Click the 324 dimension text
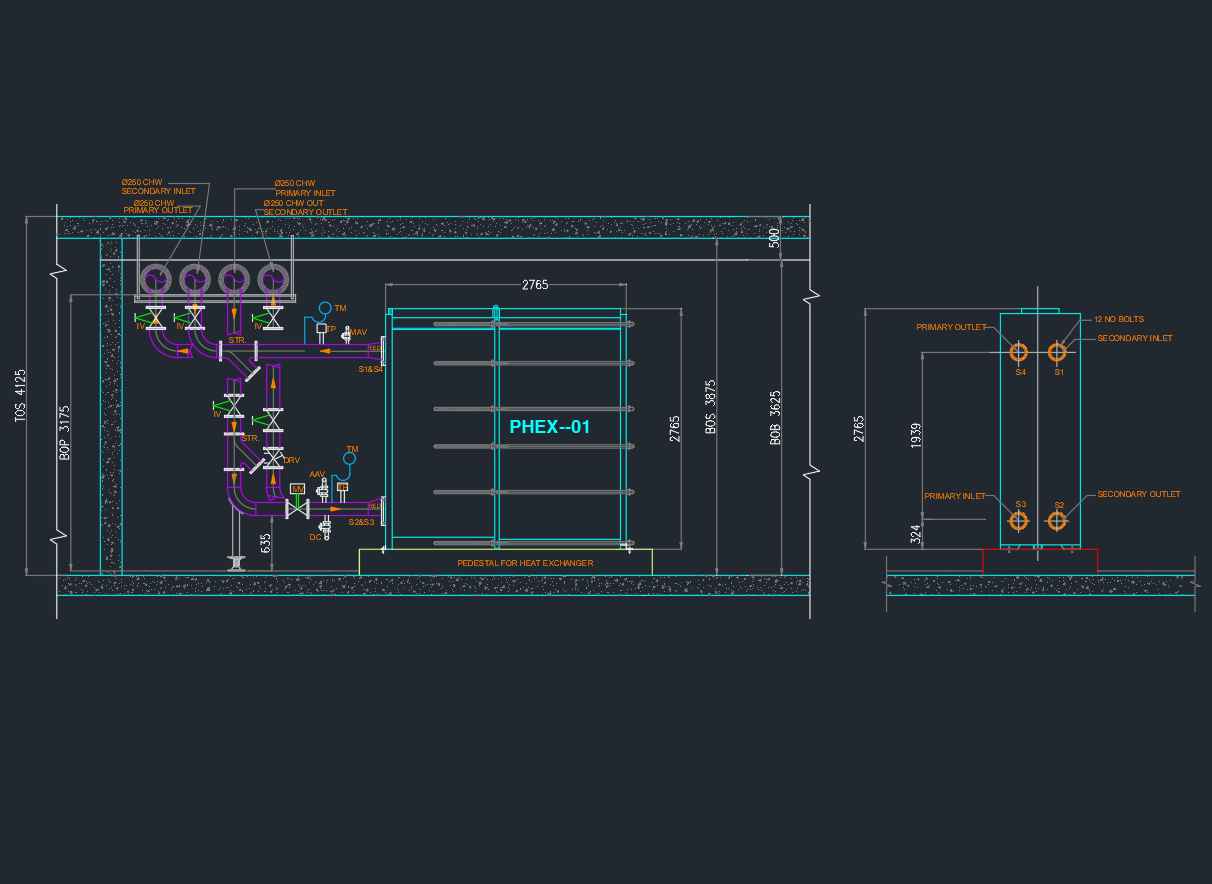The height and width of the screenshot is (884, 1212). click(916, 534)
